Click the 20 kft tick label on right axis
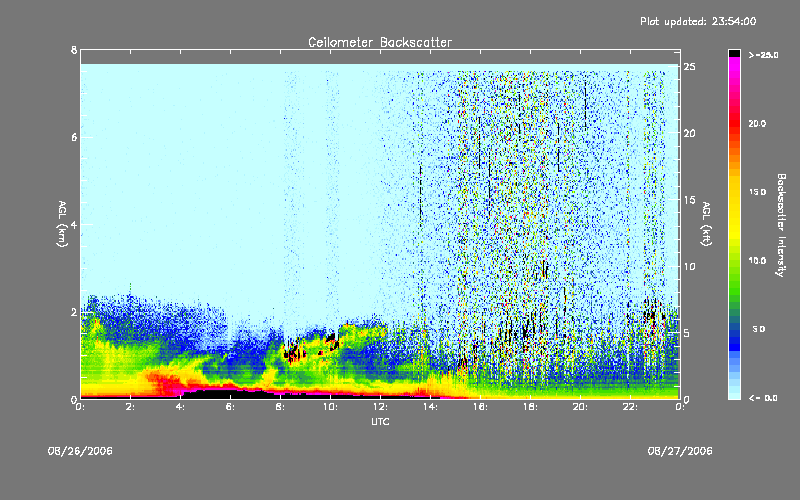Image resolution: width=800 pixels, height=500 pixels. pos(690,133)
